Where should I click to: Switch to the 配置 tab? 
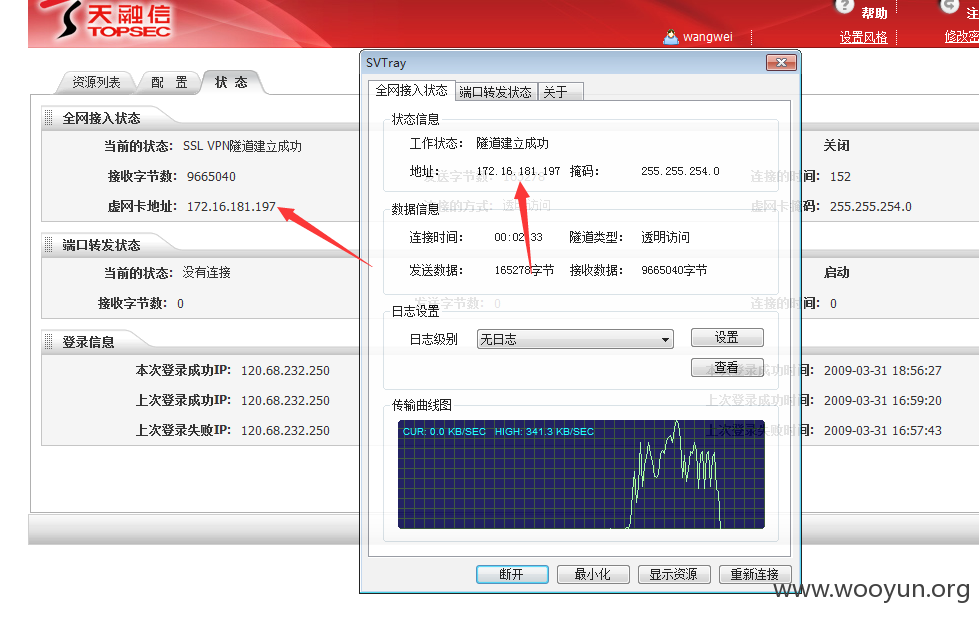tap(169, 82)
